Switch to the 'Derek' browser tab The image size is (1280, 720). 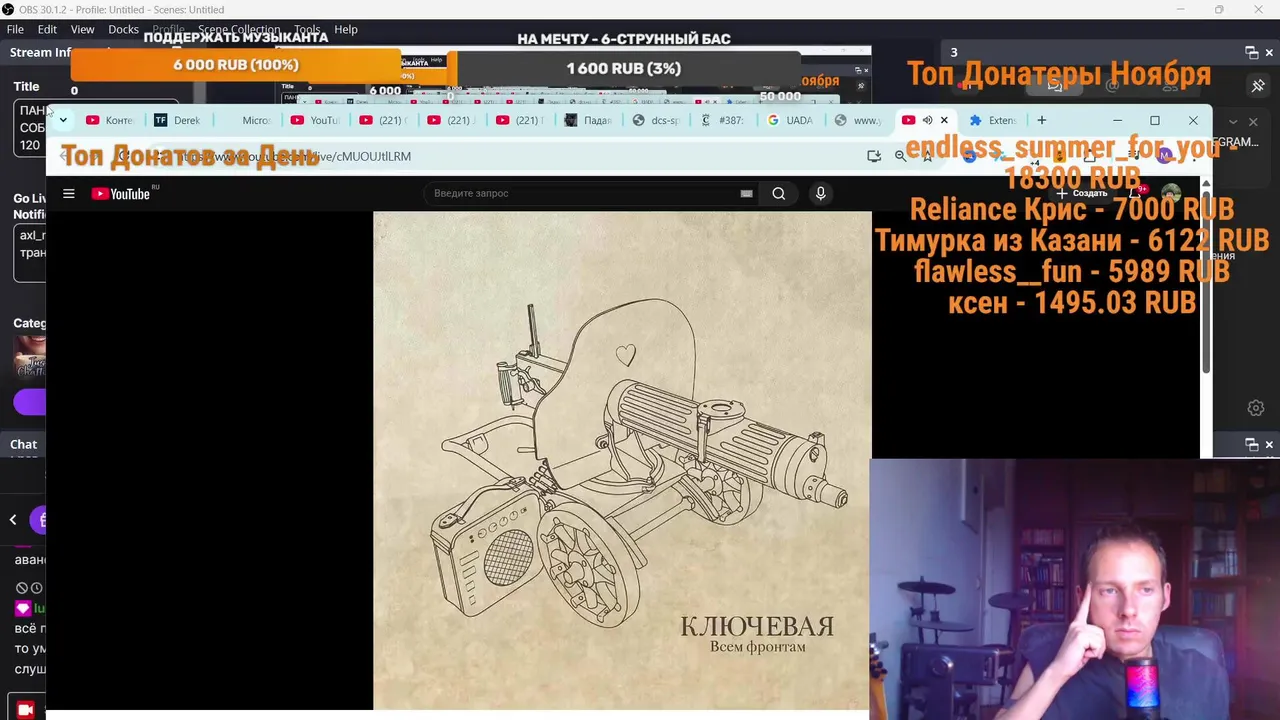[178, 120]
